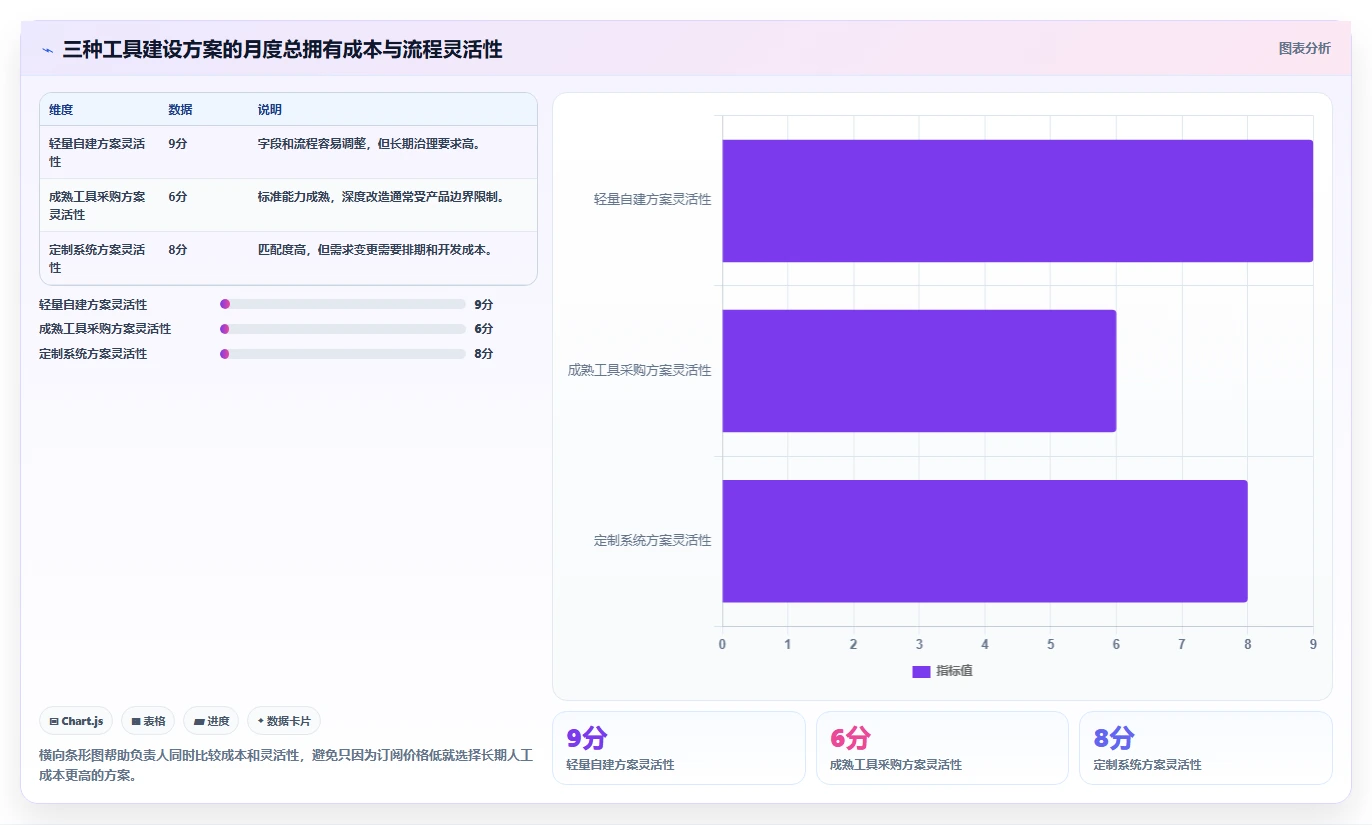Click y-axis label 定制系统方案灵活性
The width and height of the screenshot is (1372, 825).
tap(653, 540)
